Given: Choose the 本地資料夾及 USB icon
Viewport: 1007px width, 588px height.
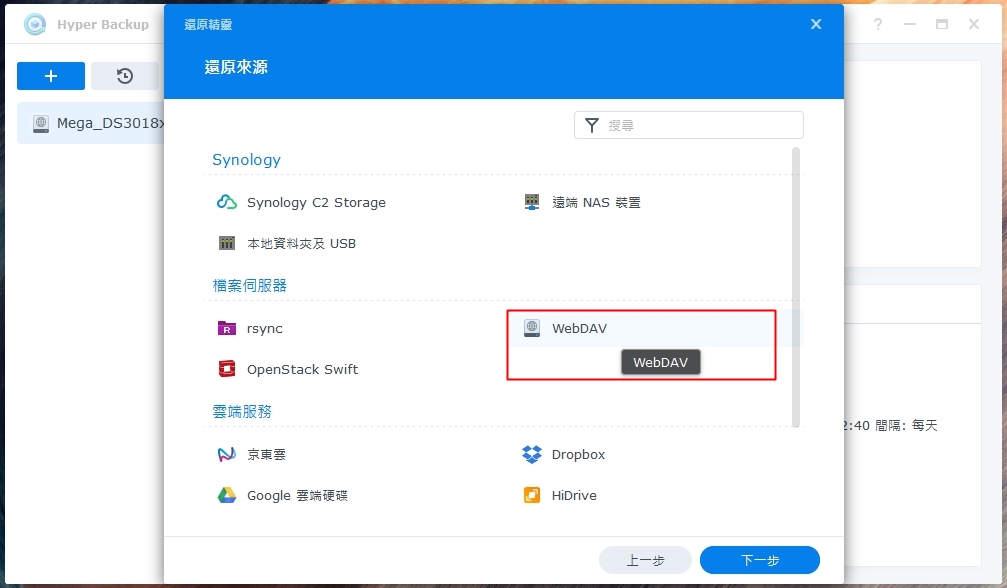Looking at the screenshot, I should (227, 243).
